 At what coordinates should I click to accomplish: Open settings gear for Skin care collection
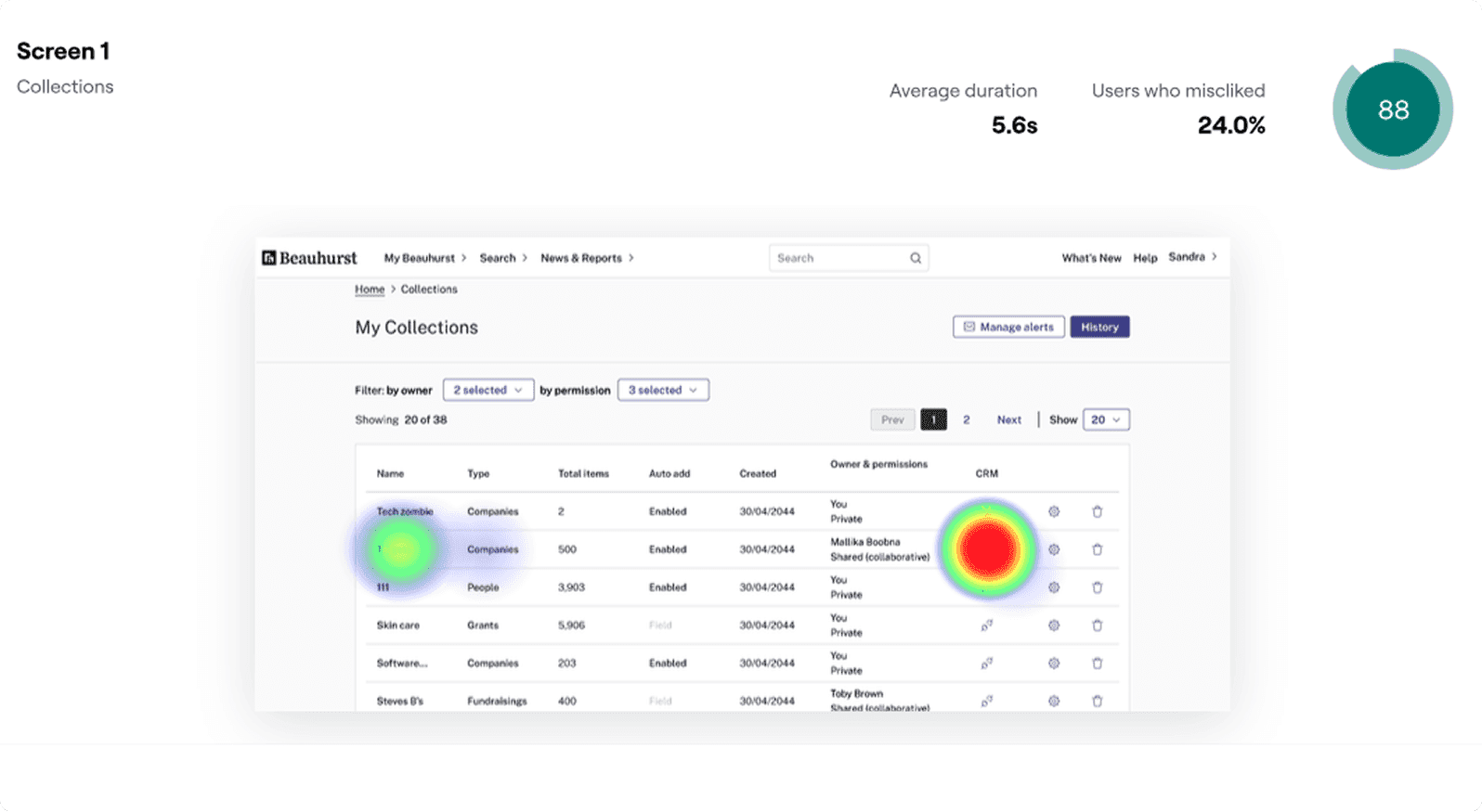point(1054,625)
